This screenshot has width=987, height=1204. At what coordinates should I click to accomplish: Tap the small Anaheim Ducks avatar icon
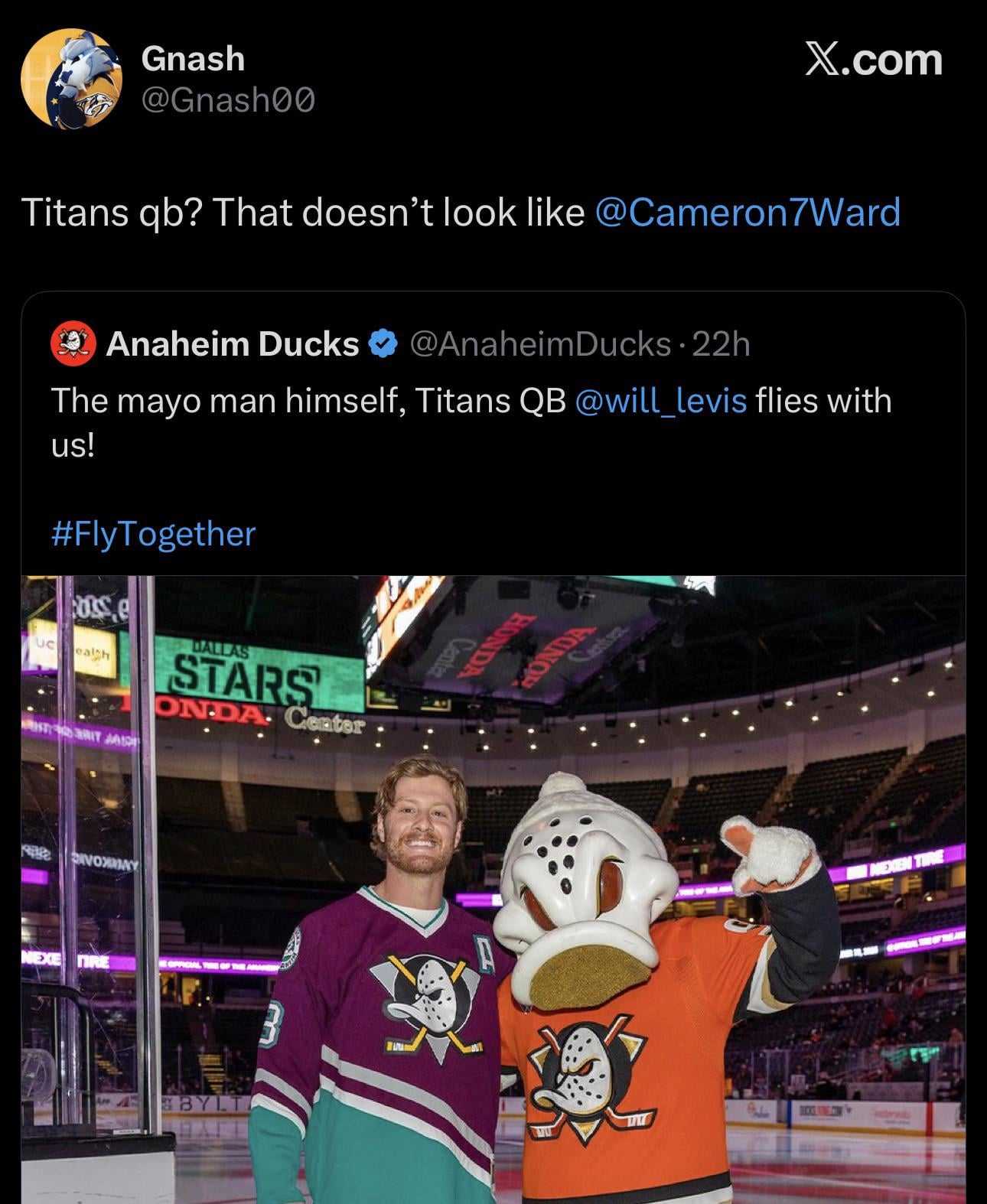(73, 344)
